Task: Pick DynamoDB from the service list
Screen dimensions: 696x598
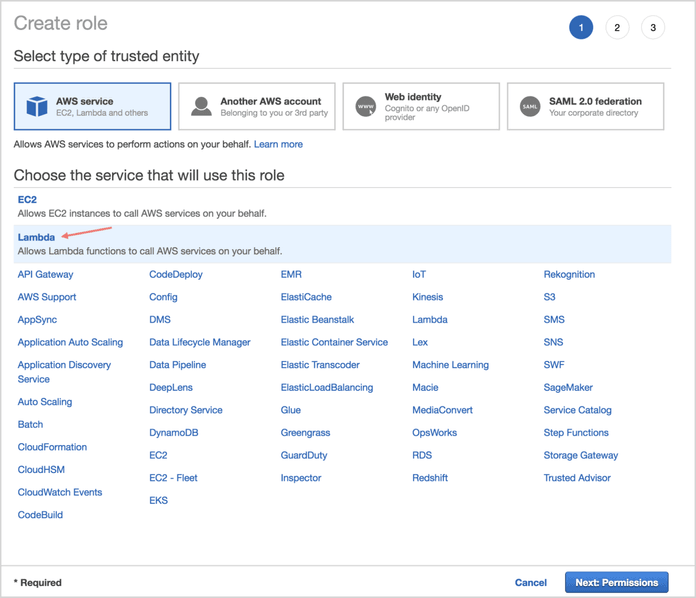Action: click(173, 433)
